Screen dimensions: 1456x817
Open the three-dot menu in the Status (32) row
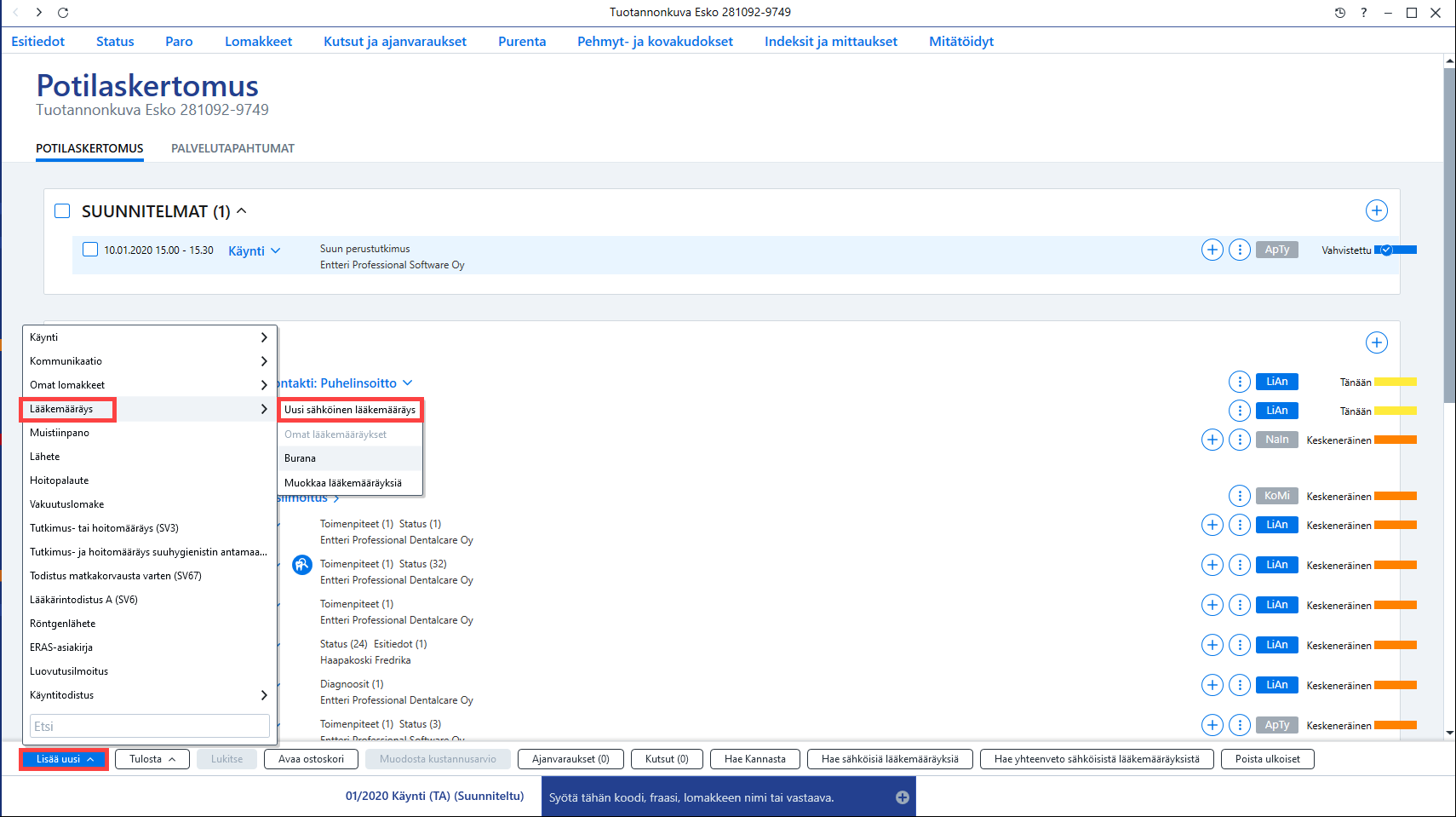(x=1240, y=565)
